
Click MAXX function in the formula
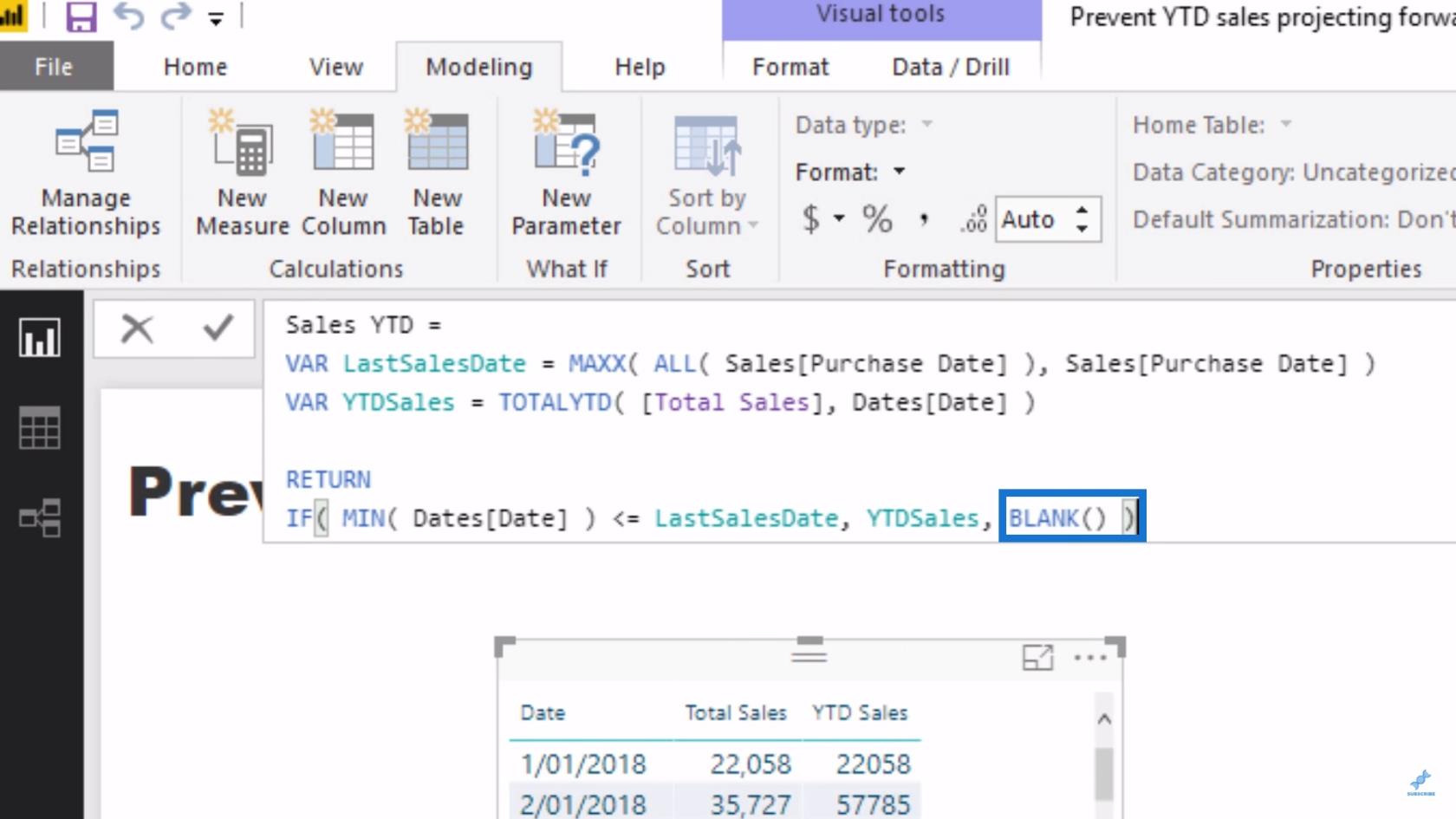596,363
